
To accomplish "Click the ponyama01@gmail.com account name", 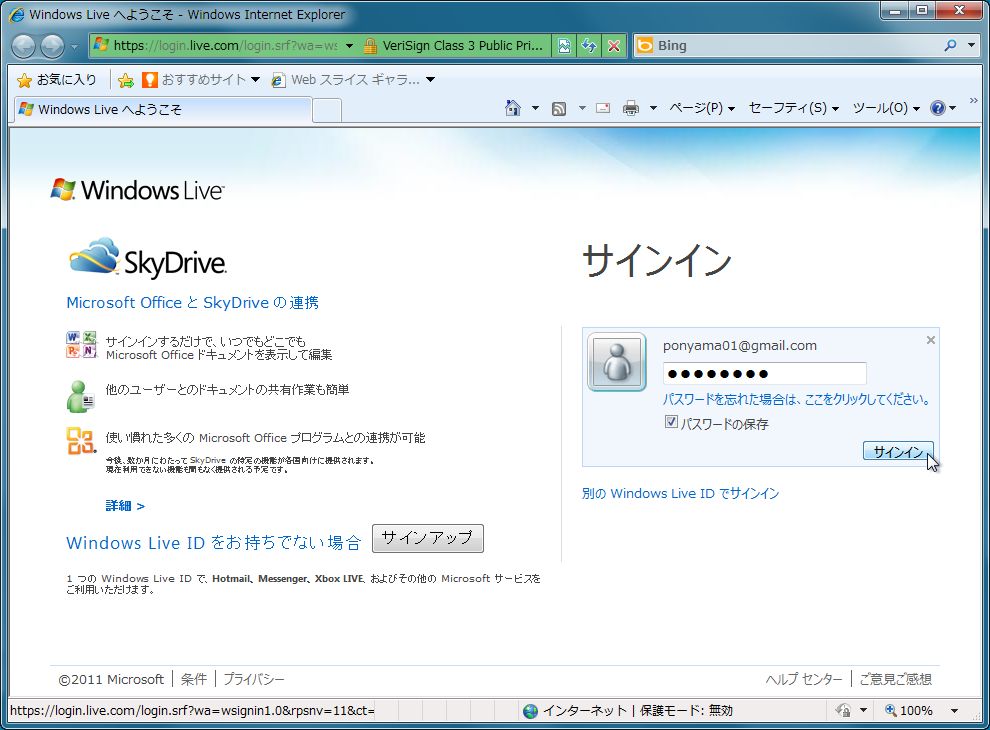I will pos(739,345).
